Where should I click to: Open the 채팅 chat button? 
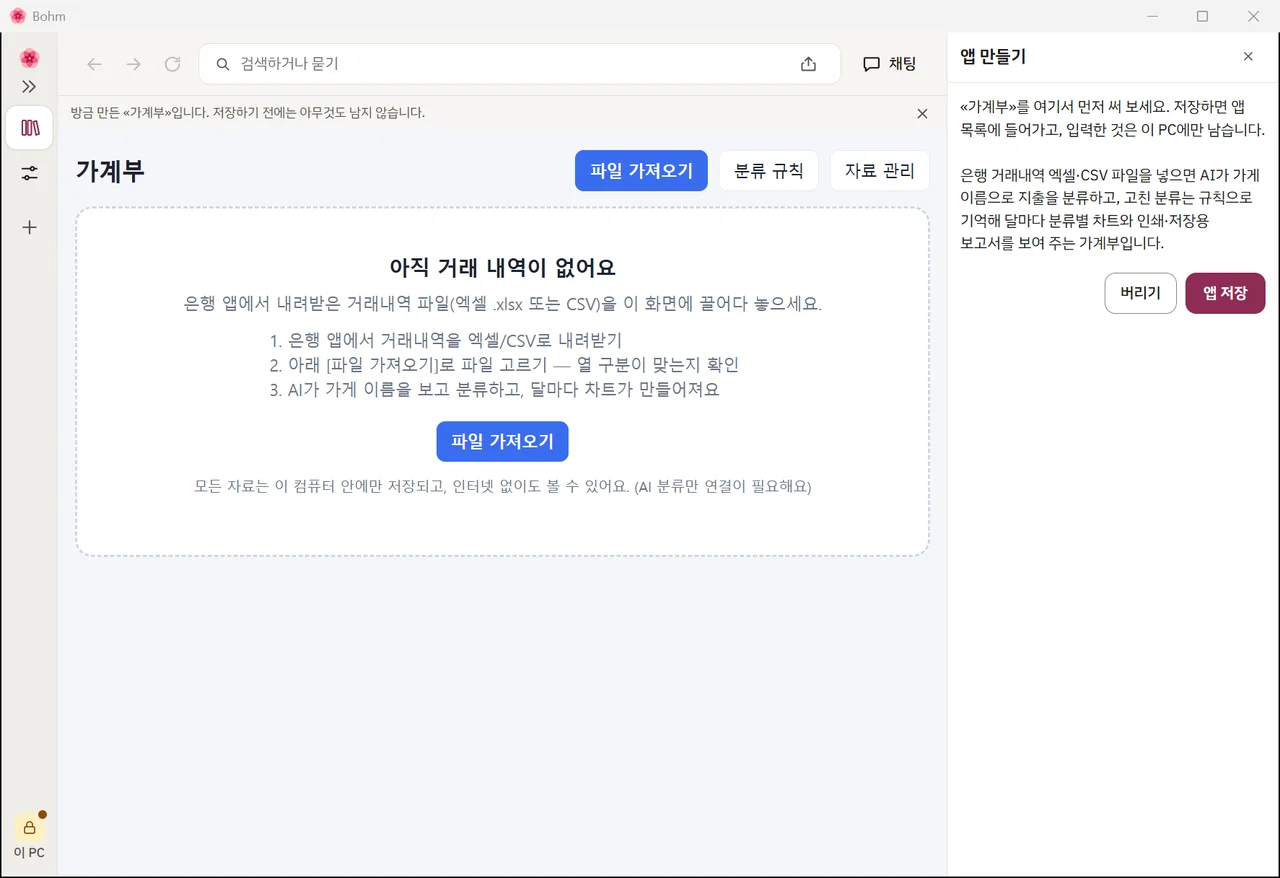pos(889,64)
